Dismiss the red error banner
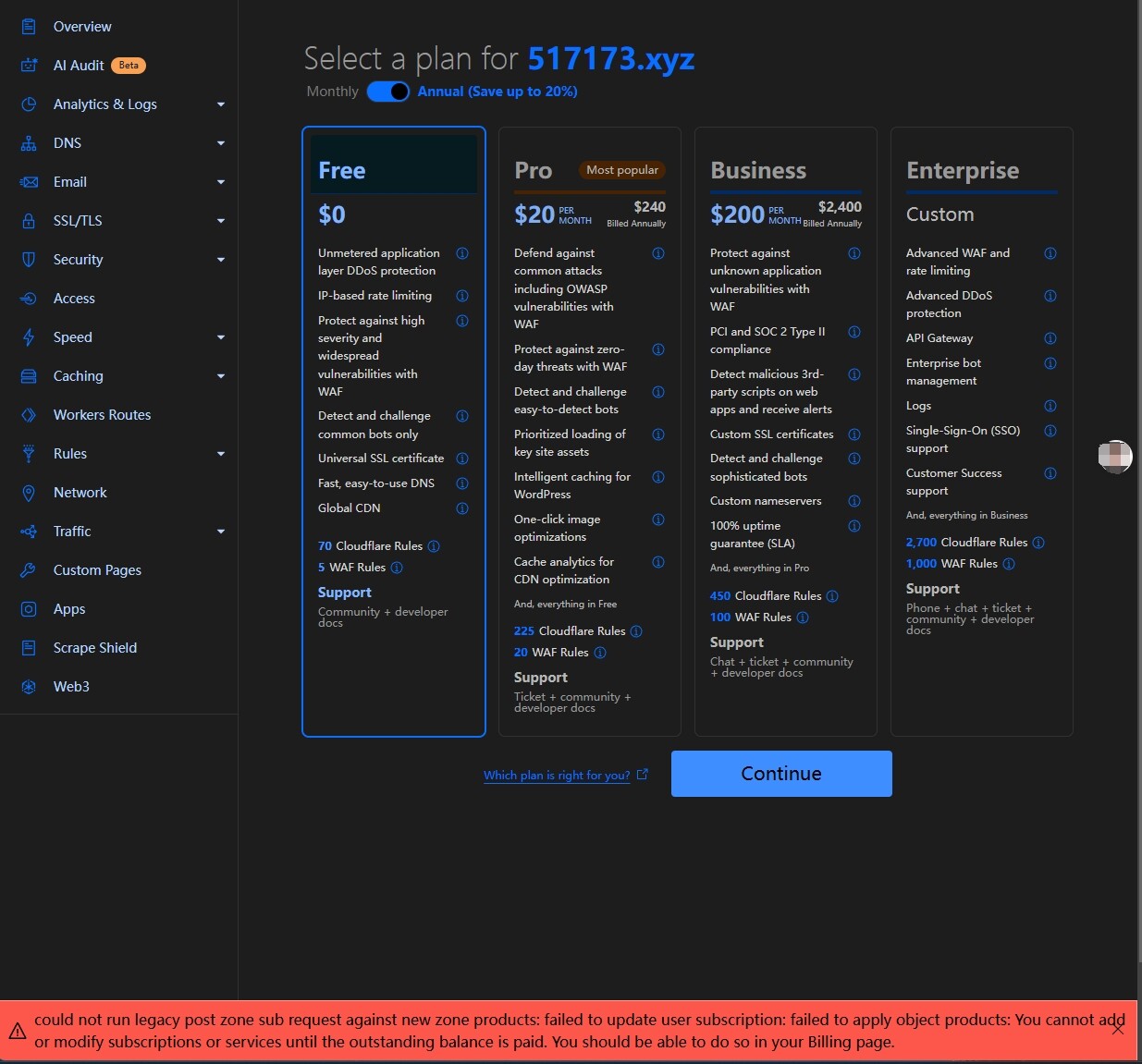The height and width of the screenshot is (1064, 1142). pos(1118,1029)
